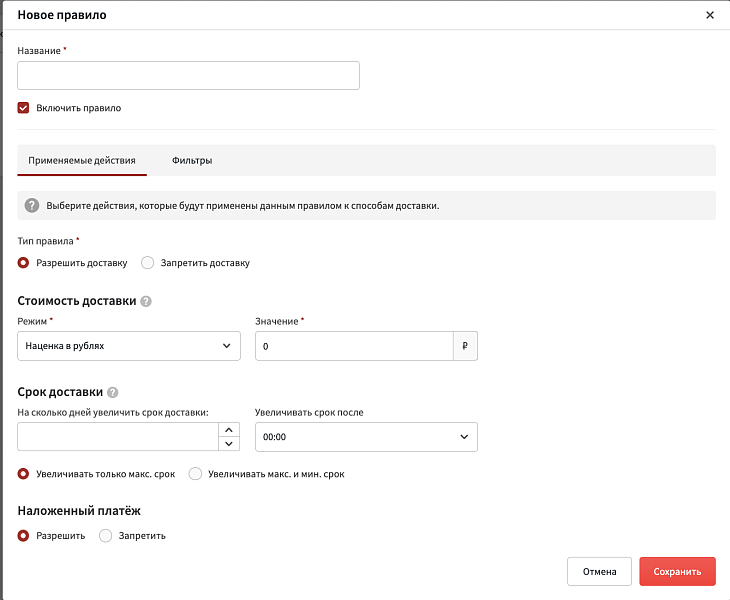This screenshot has height=600, width=730.
Task: Toggle the Включить правило checkbox
Action: tap(23, 108)
